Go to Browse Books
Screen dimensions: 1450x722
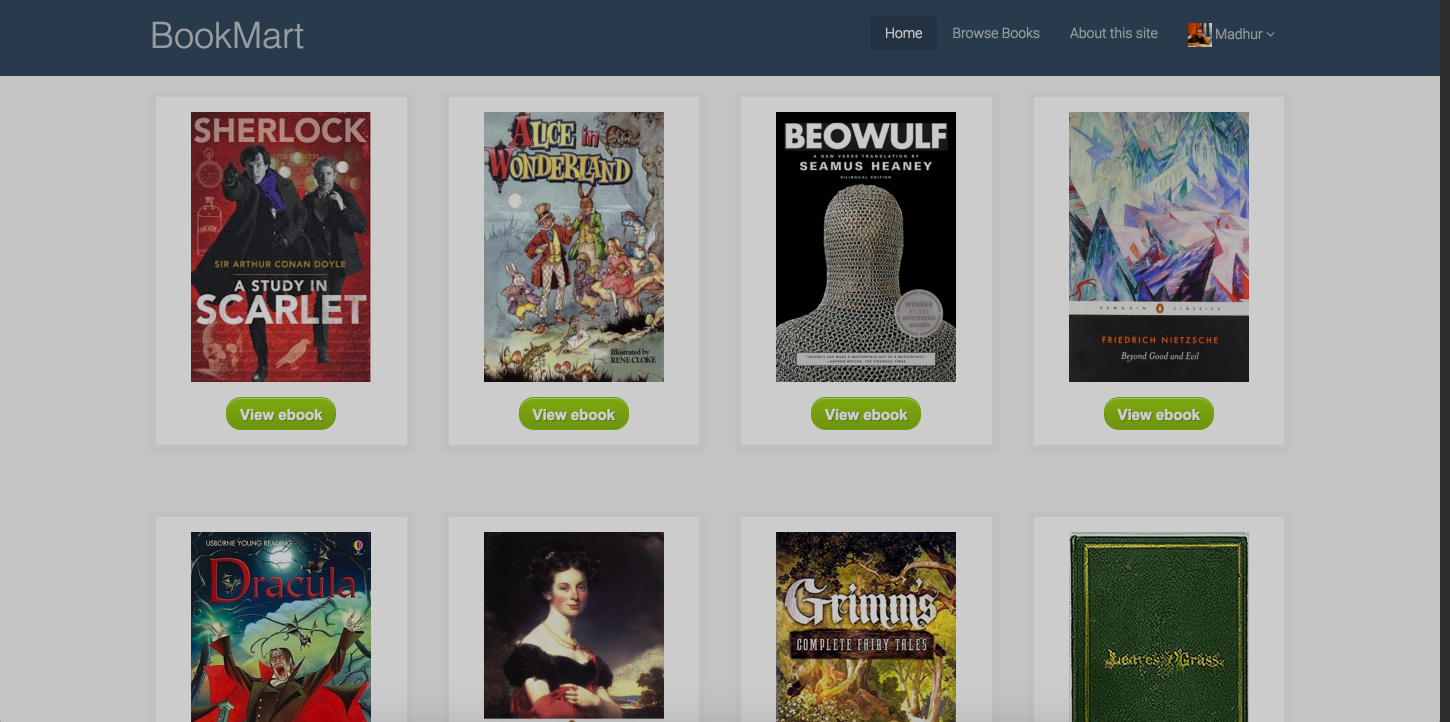996,33
